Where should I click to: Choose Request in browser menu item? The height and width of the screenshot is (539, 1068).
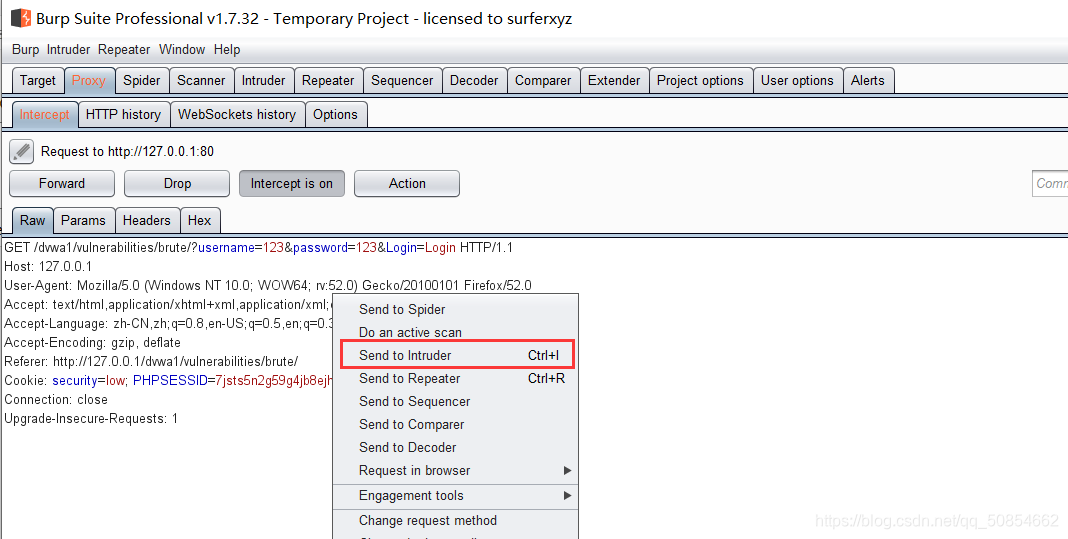pos(455,470)
